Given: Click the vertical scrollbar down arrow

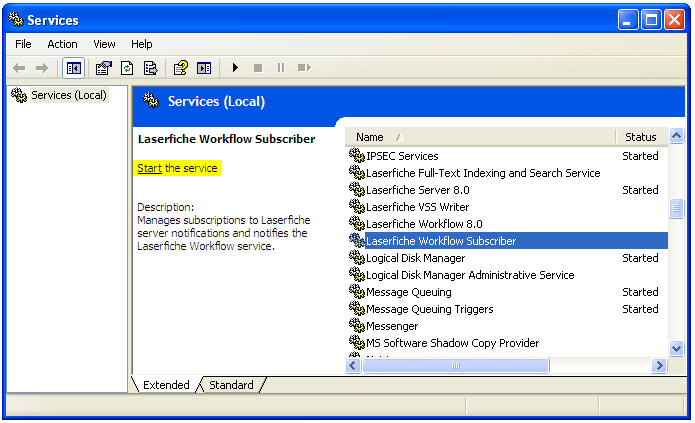Looking at the screenshot, I should [x=676, y=348].
